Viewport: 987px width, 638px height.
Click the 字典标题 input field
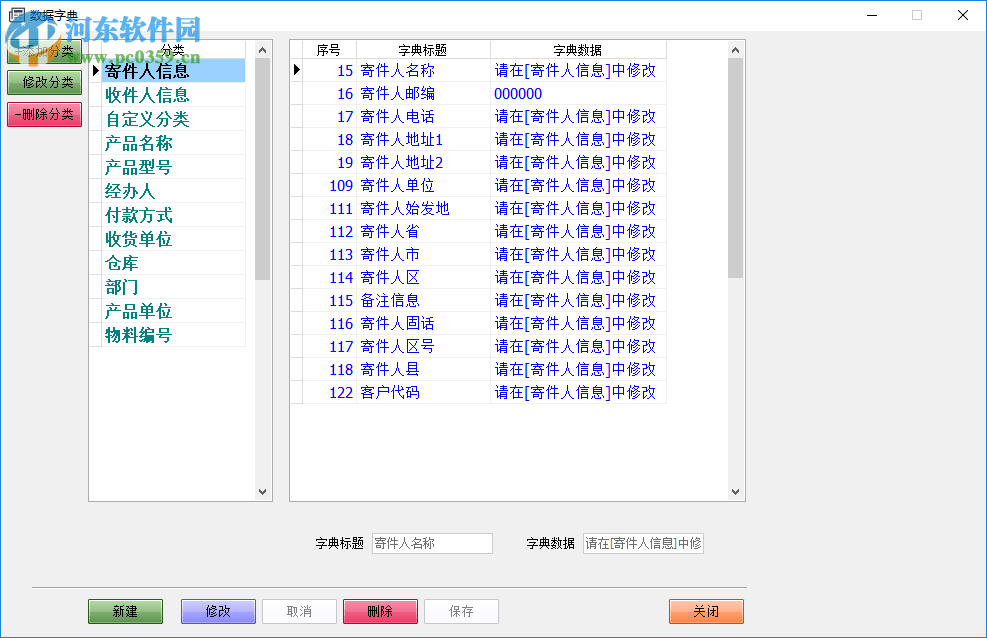432,543
